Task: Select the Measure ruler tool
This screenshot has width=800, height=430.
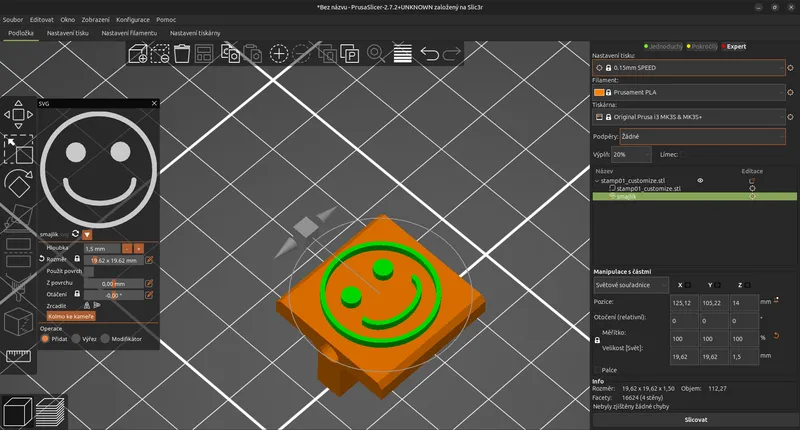Action: (18, 356)
